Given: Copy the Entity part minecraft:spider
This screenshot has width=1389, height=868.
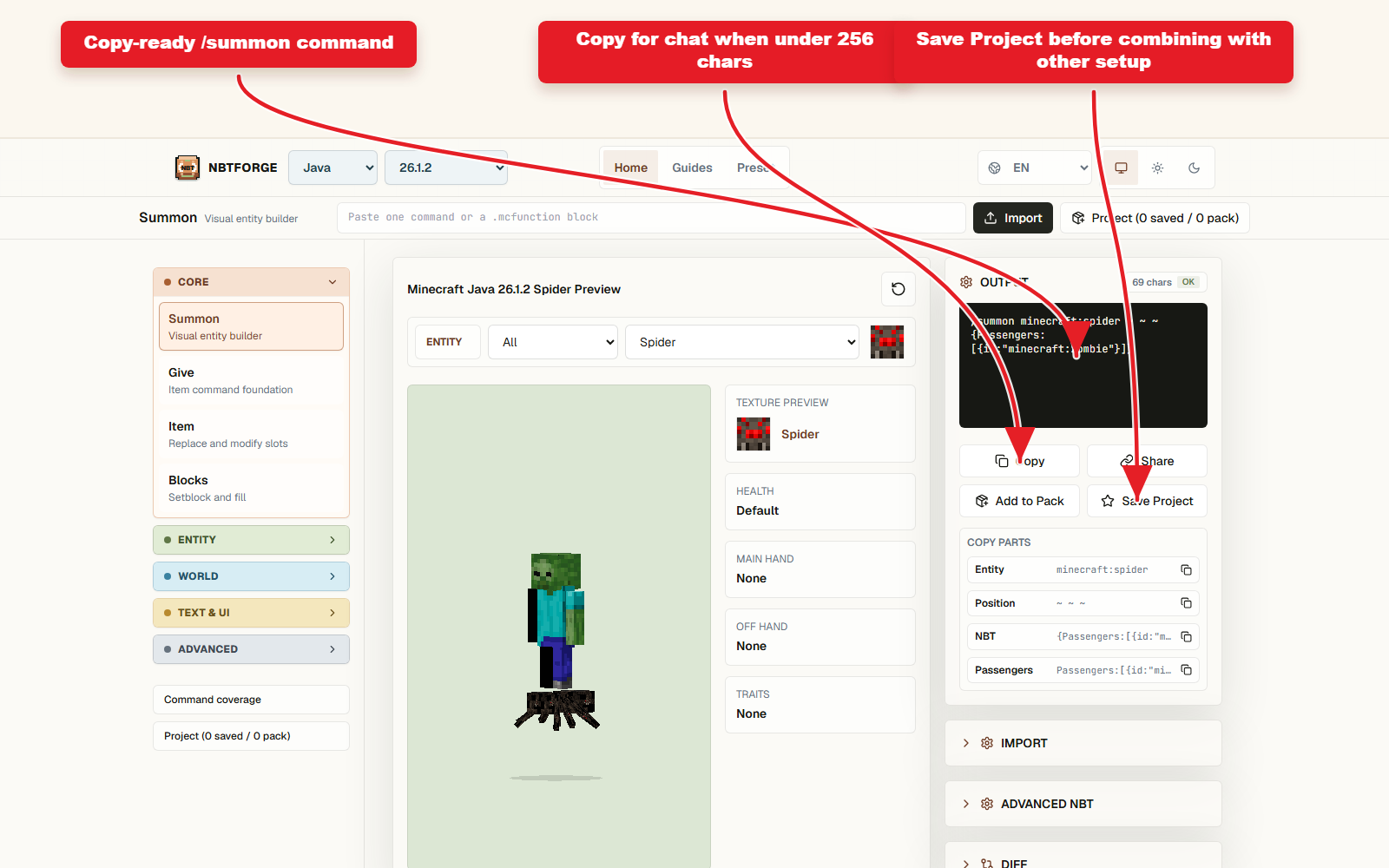Looking at the screenshot, I should pos(1186,569).
